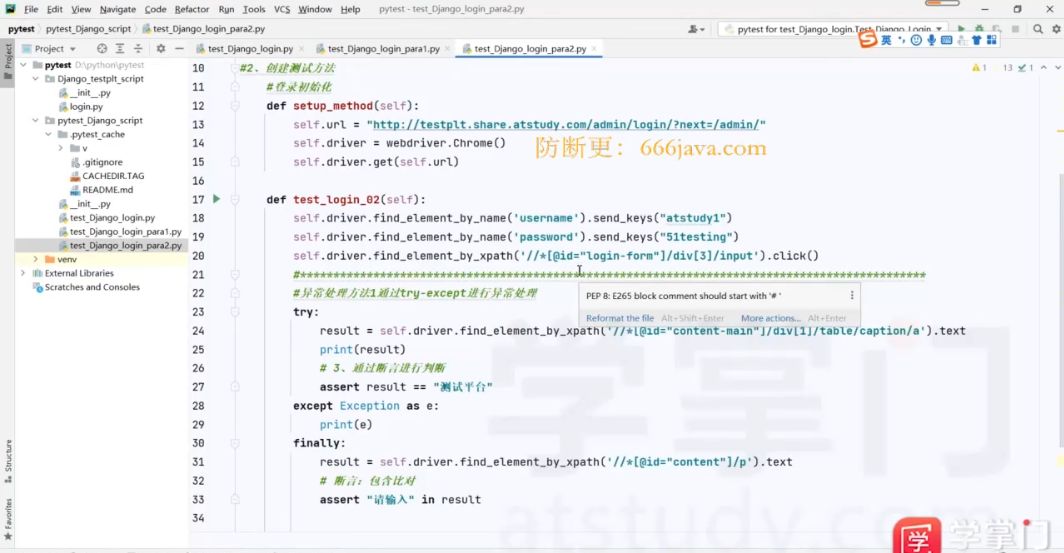
Task: Click More actions... in the tooltip
Action: coord(770,318)
